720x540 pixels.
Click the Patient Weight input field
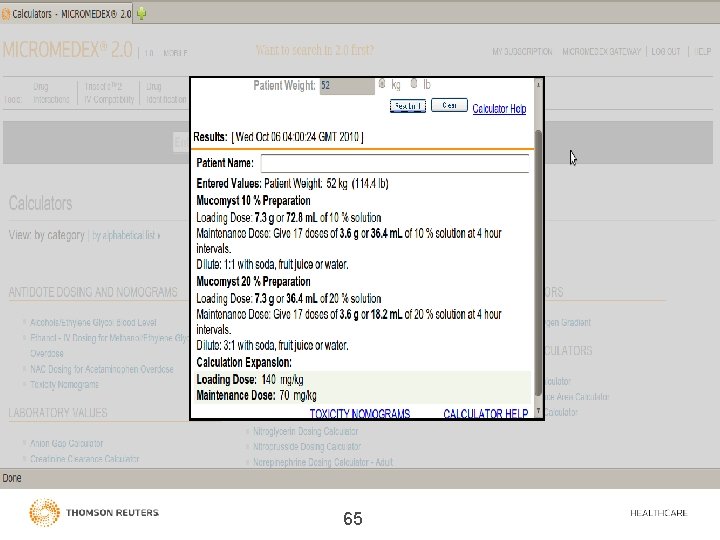coord(347,86)
